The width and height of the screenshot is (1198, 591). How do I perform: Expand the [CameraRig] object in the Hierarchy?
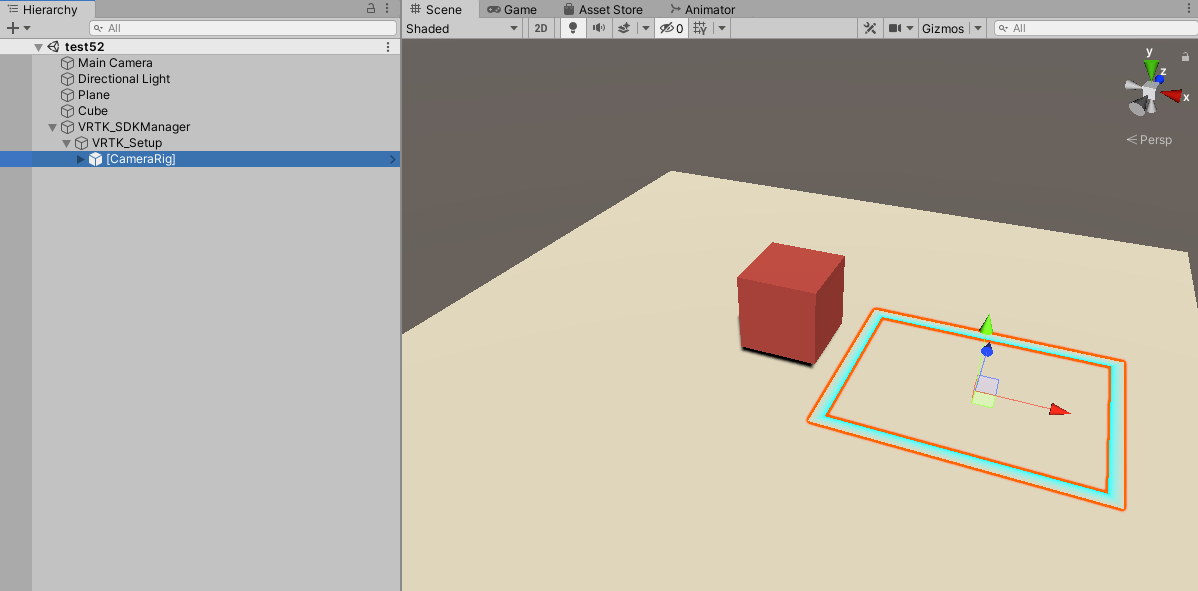point(80,158)
